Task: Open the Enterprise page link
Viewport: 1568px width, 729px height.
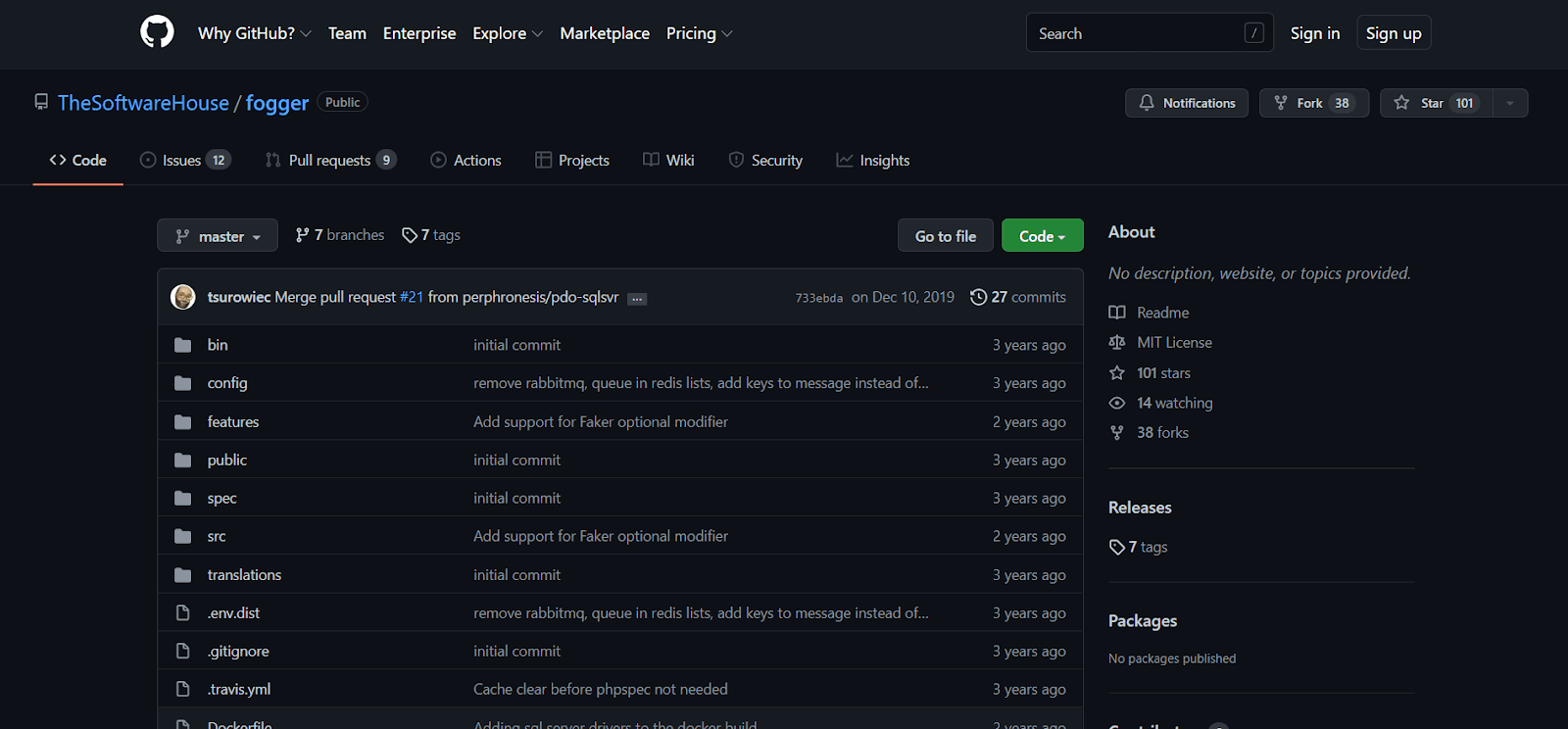Action: click(419, 33)
